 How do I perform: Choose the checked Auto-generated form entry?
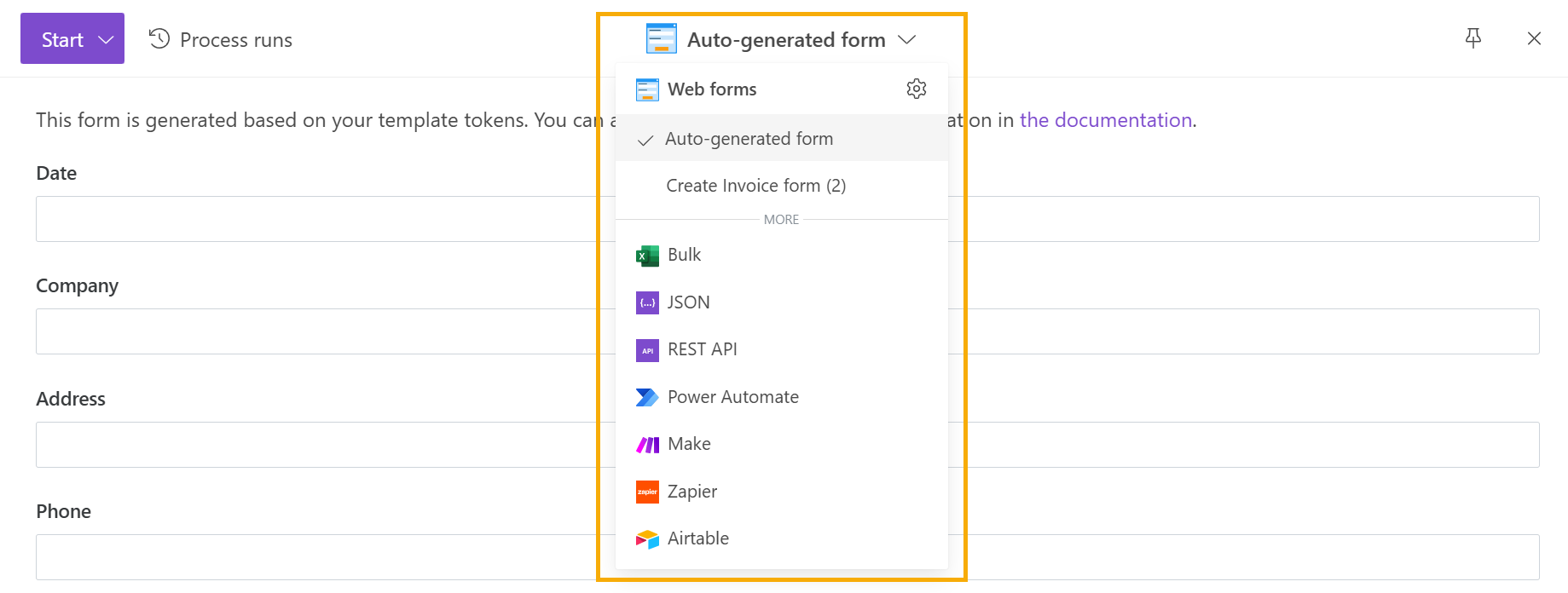(x=782, y=138)
